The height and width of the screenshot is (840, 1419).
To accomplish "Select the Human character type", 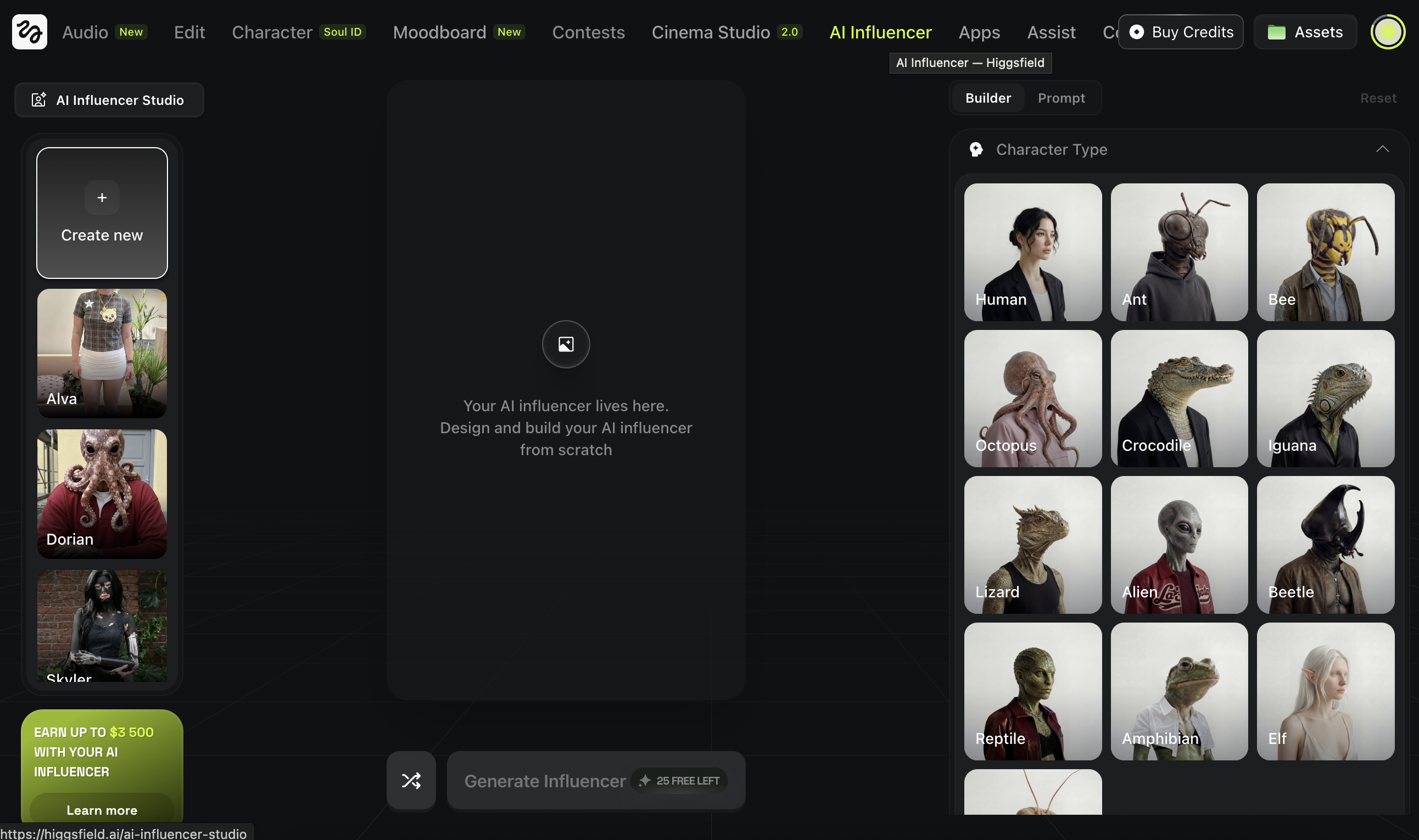I will 1032,252.
